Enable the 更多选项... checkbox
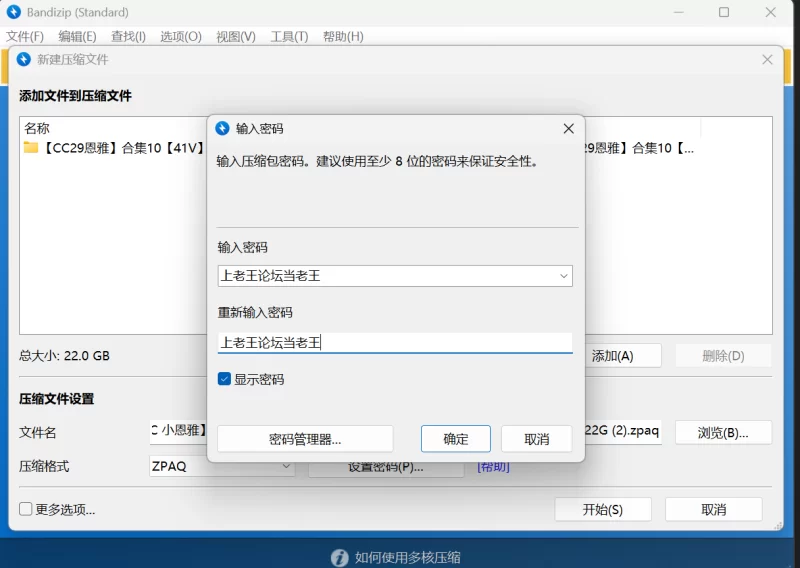Screen dimensions: 800x568 click(x=26, y=509)
